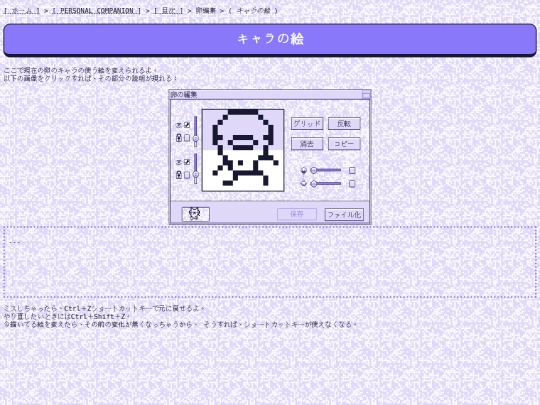Screen dimensions: 540x405
Task: Click the 保存 save button
Action: [297, 214]
